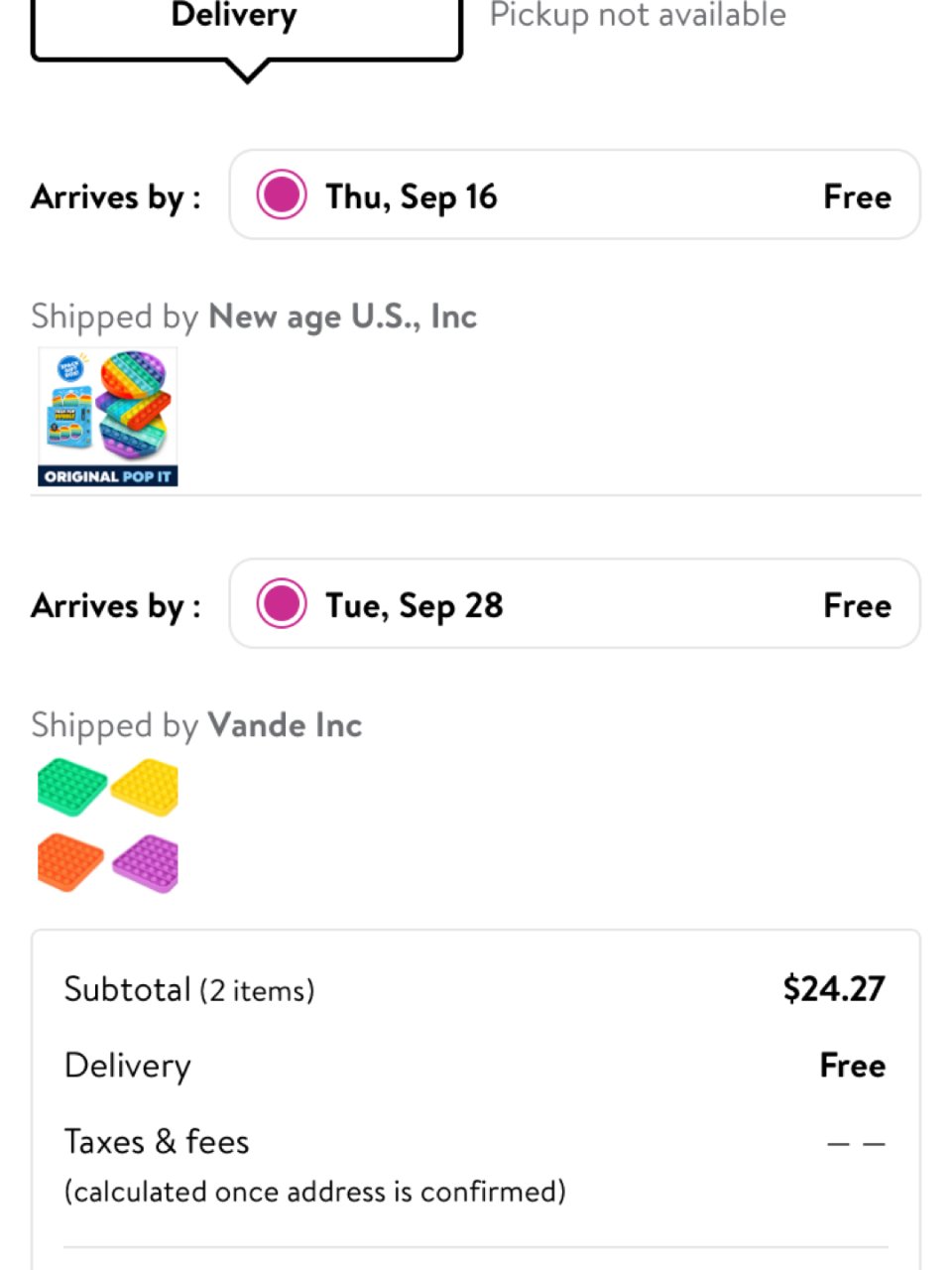Click the "calculated once address is confirmed" note
952x1270 pixels.
coord(315,1191)
